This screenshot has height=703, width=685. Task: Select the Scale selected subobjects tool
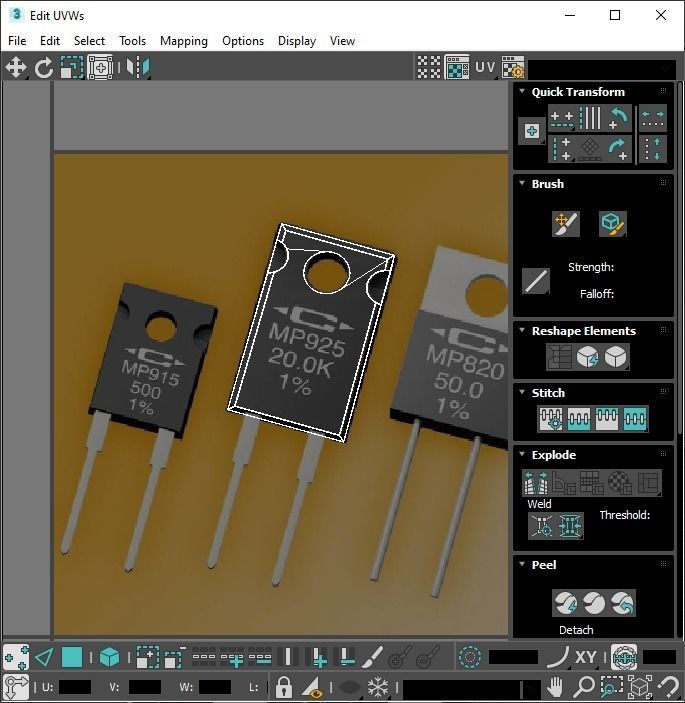tap(72, 68)
